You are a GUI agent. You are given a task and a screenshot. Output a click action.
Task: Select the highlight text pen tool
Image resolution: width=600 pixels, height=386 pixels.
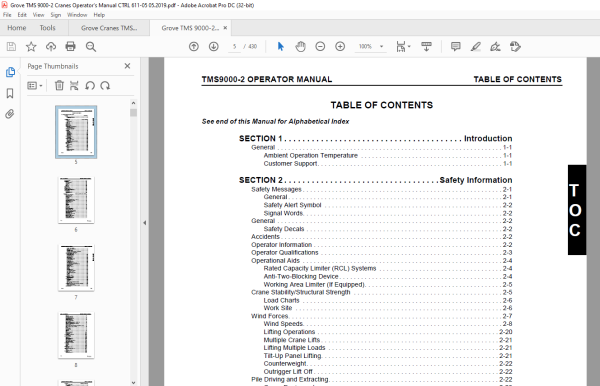475,47
